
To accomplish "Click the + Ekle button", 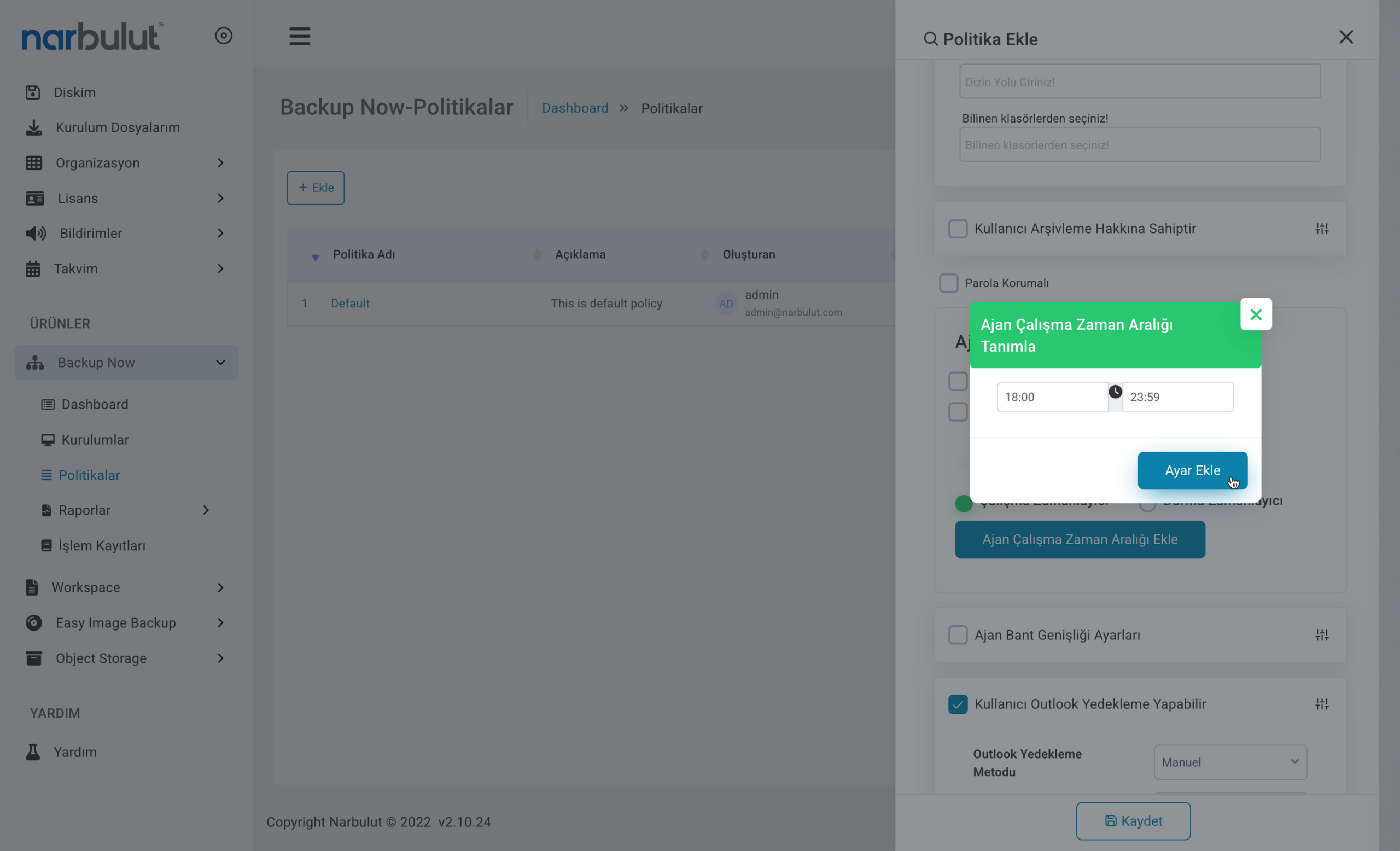I will pyautogui.click(x=316, y=188).
